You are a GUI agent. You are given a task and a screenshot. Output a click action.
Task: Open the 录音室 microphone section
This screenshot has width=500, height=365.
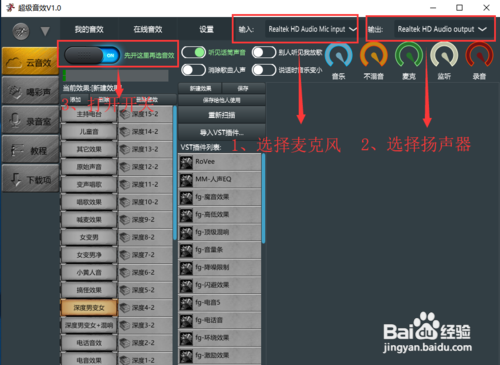coord(30,120)
